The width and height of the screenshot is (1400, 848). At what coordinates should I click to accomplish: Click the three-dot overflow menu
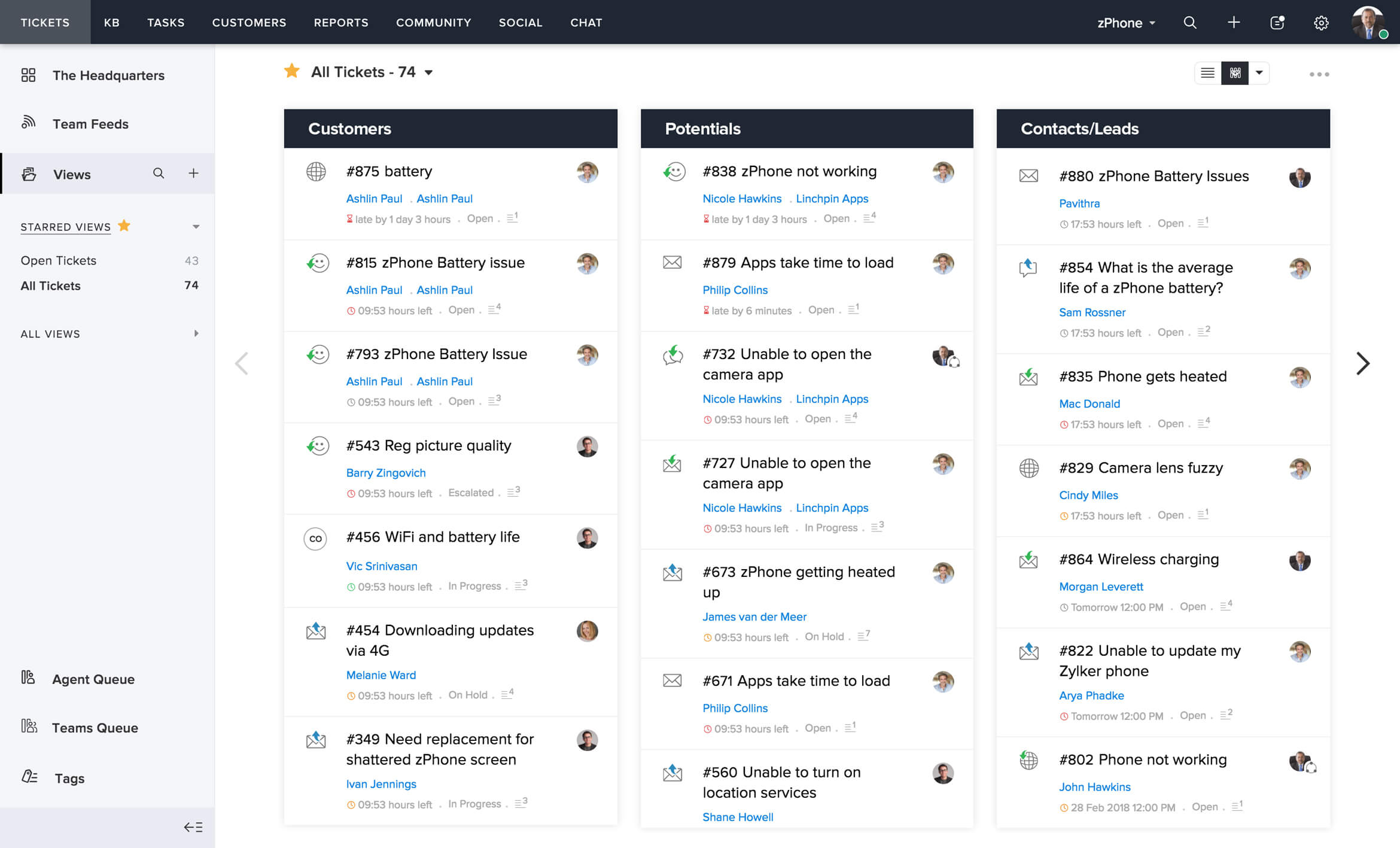click(1319, 73)
